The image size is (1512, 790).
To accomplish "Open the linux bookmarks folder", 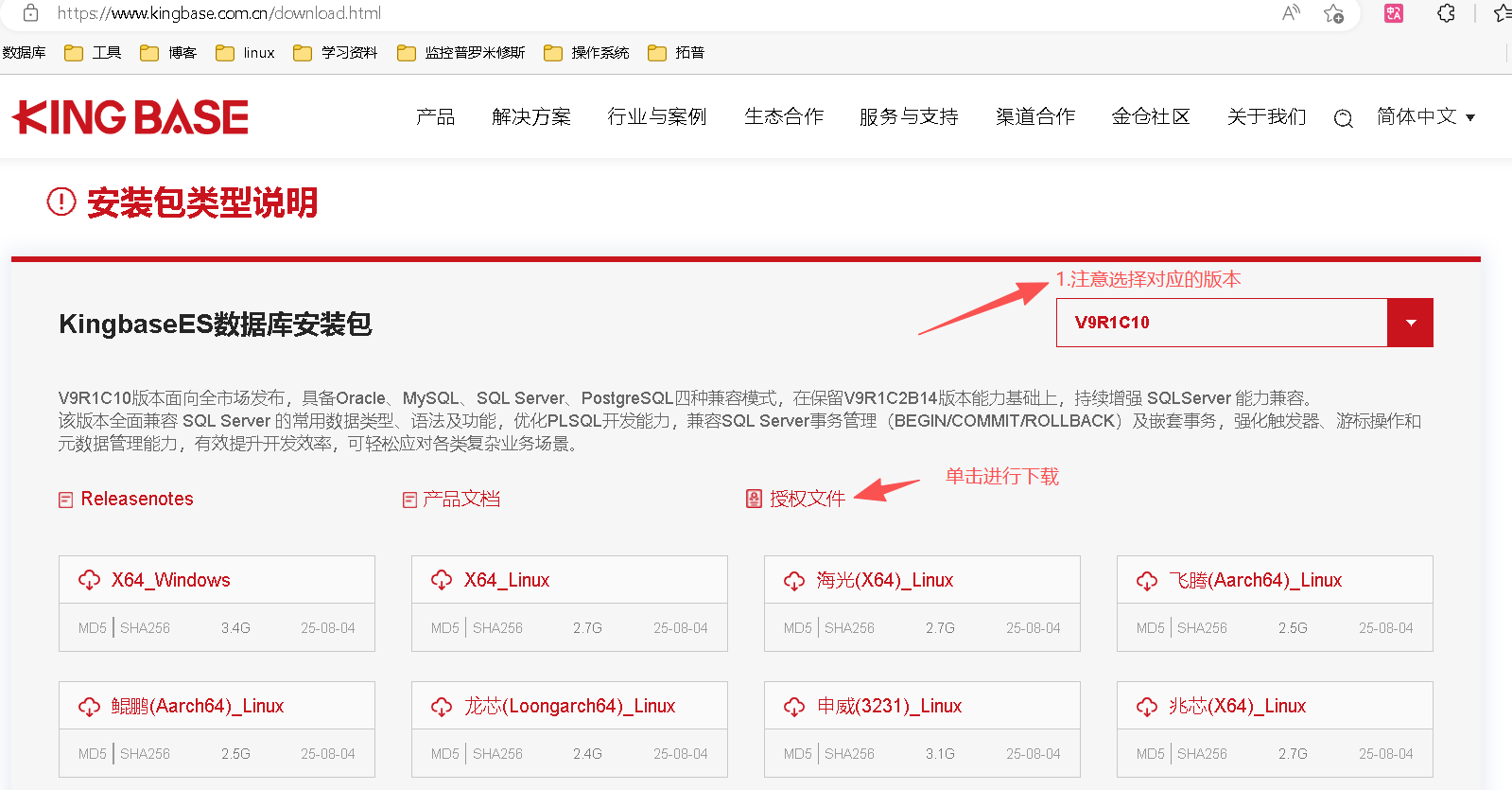I will [x=245, y=53].
